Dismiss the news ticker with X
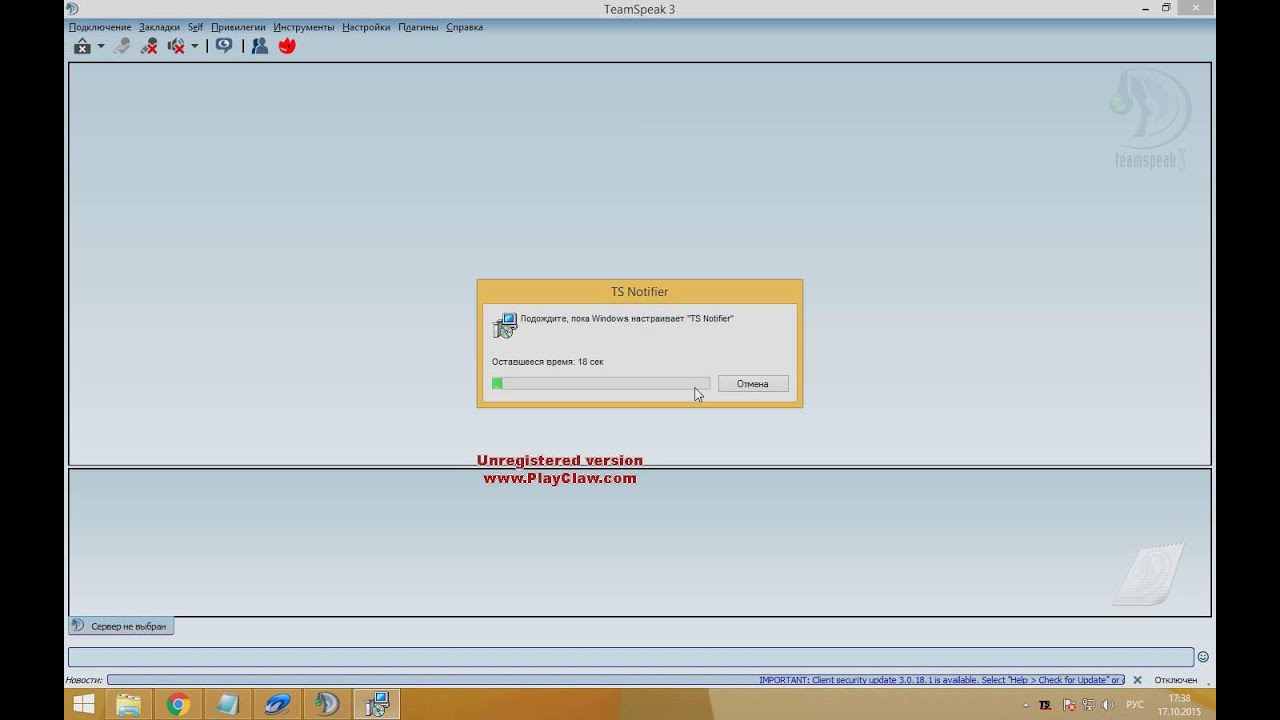Viewport: 1280px width, 720px height. (1137, 680)
